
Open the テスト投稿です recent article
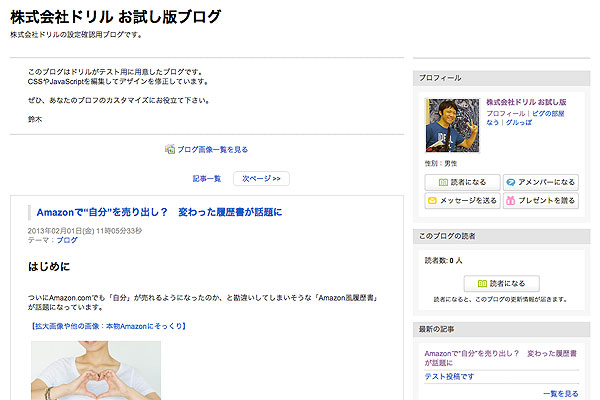449,377
